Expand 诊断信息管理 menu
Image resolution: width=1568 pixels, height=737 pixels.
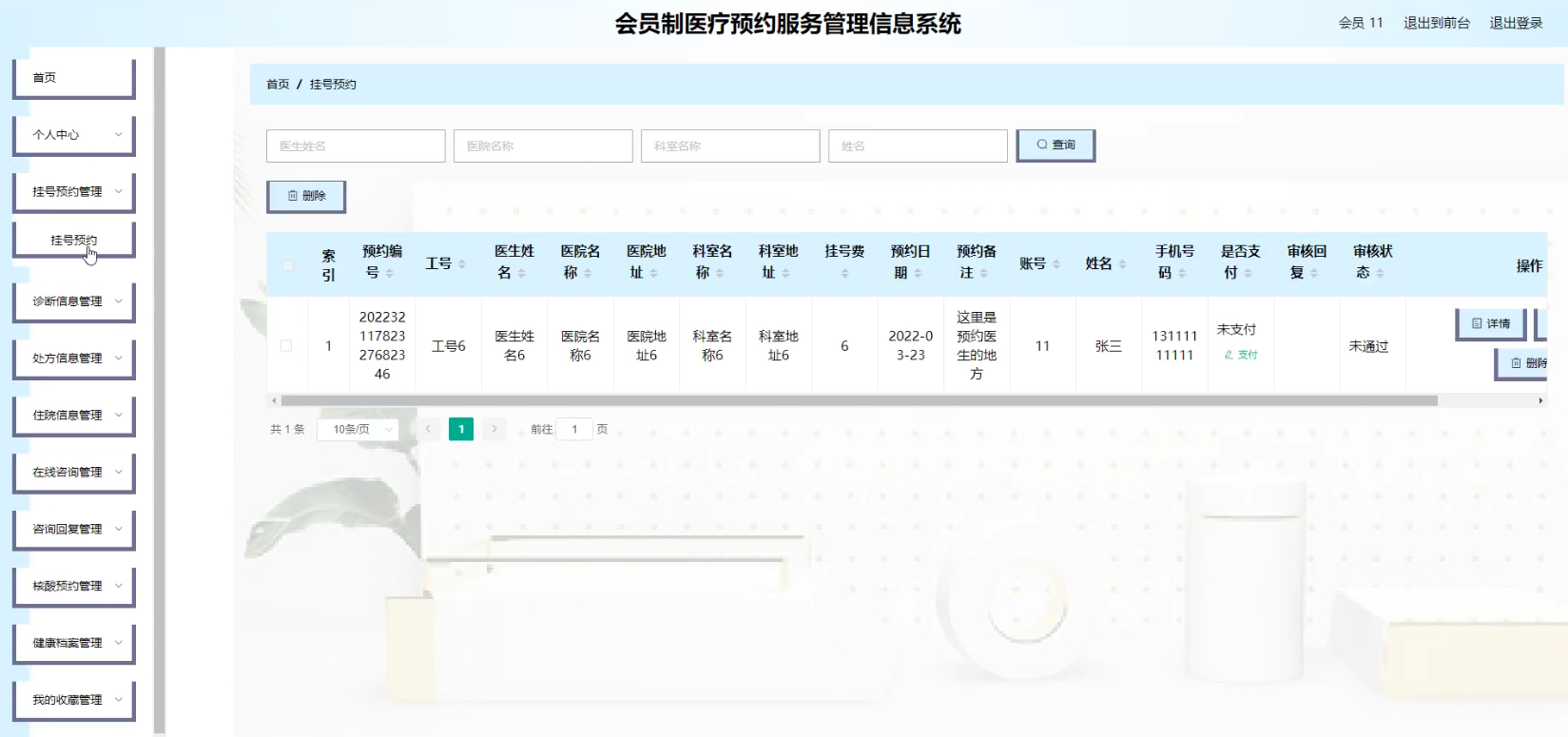pyautogui.click(x=74, y=301)
